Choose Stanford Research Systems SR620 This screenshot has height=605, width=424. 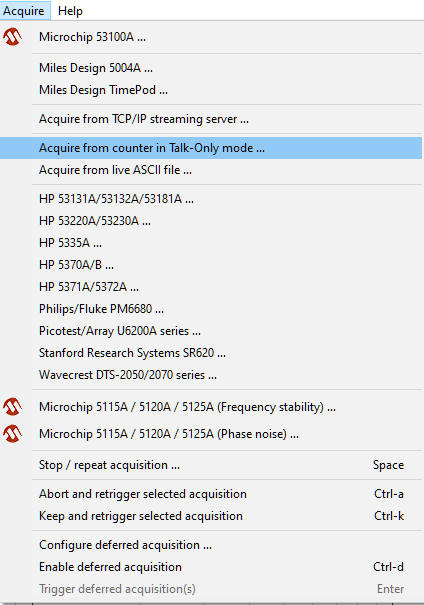[x=211, y=353]
